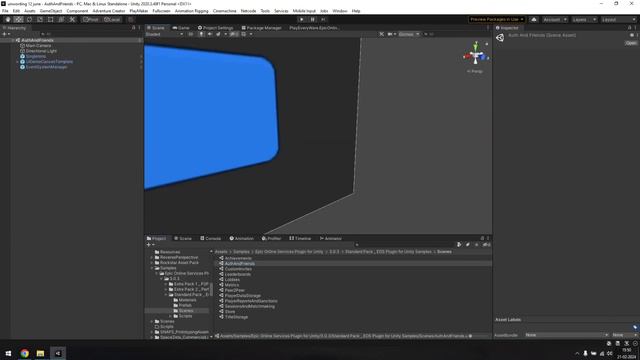The image size is (640, 360).
Task: Click the orientation gizmo green Y axis
Action: (476, 46)
